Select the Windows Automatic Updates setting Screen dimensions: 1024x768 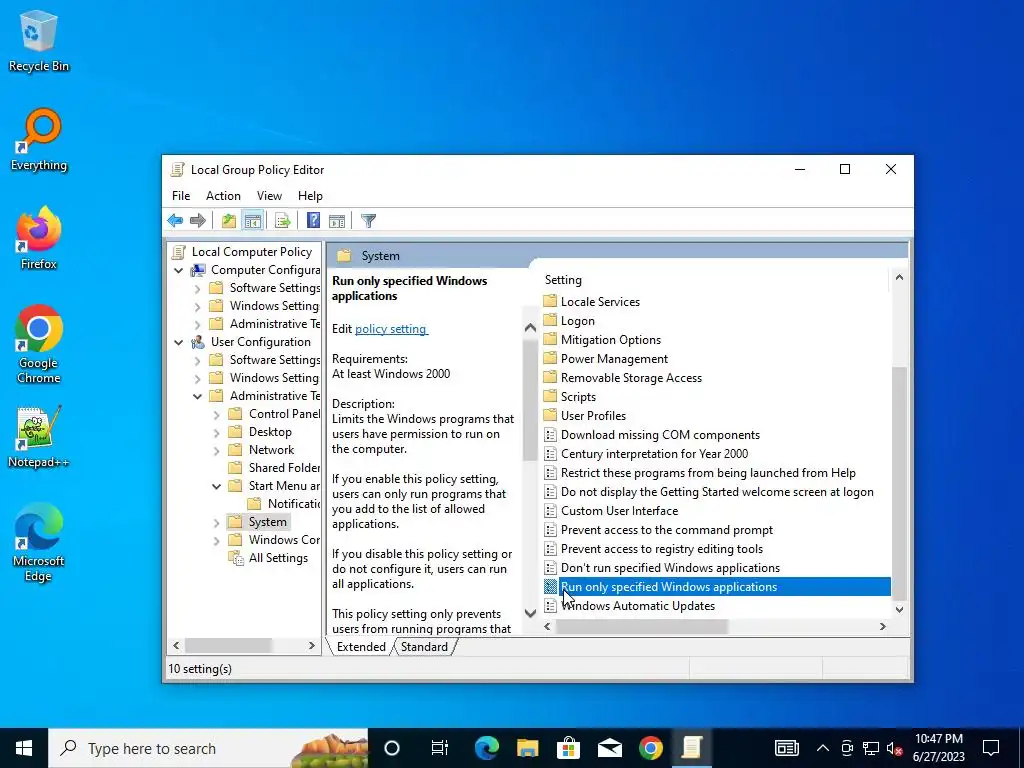click(x=637, y=605)
